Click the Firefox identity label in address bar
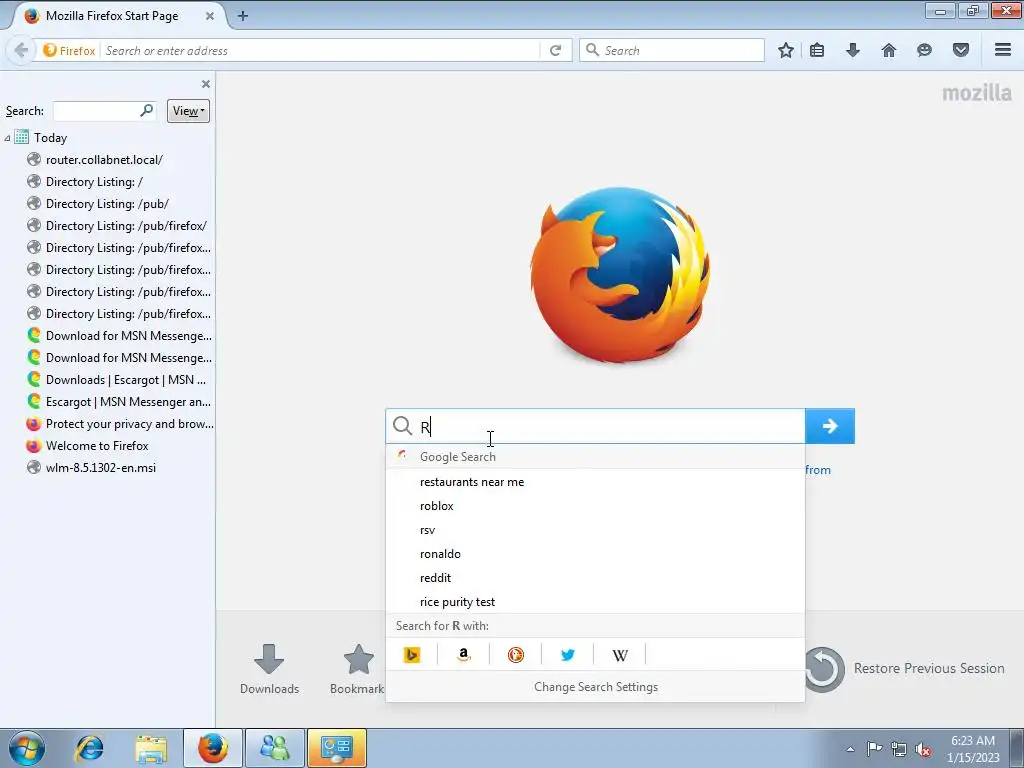Screen dimensions: 1024x768 click(x=69, y=50)
